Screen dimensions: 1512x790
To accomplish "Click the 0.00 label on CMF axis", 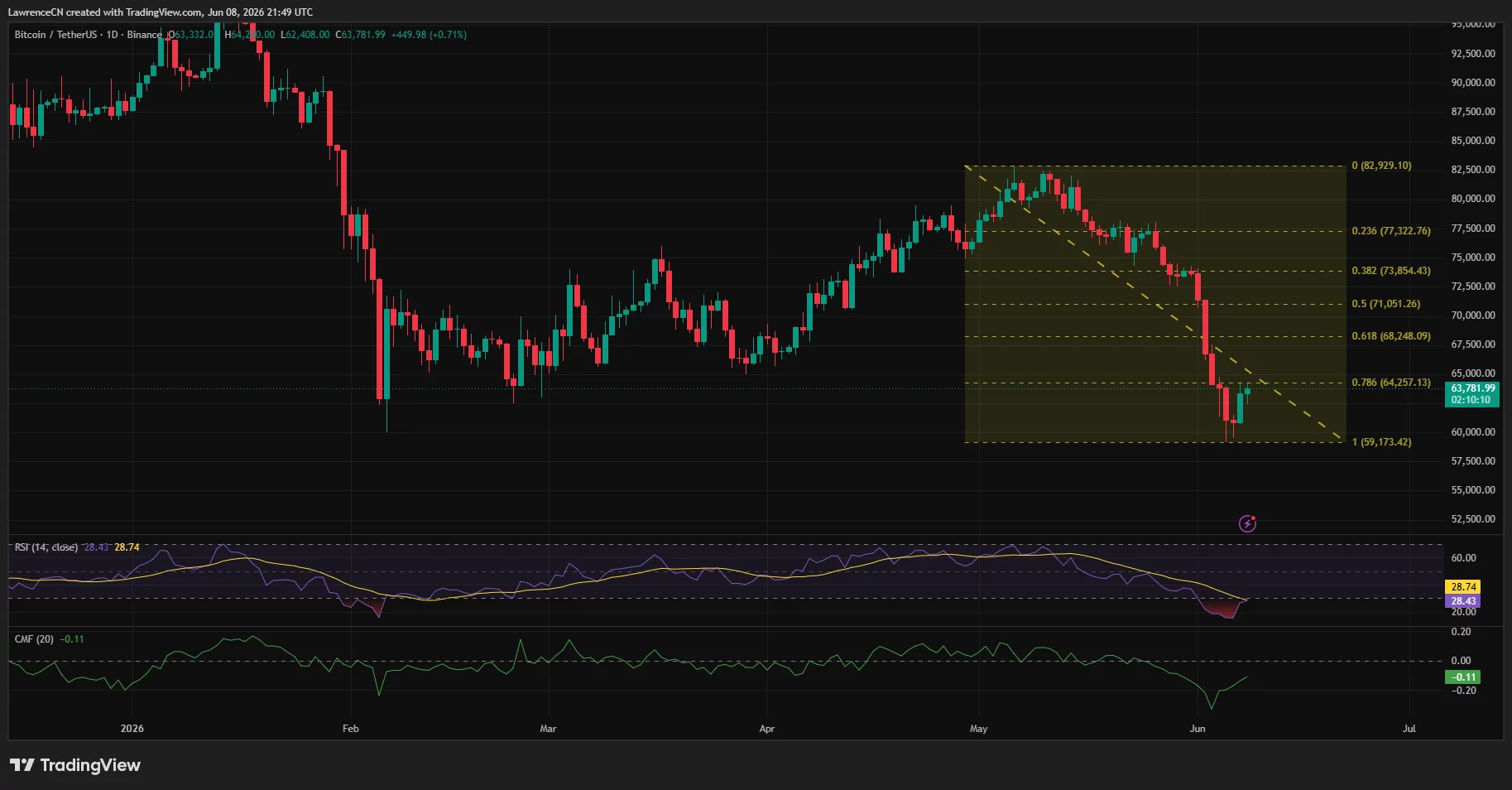I will coord(1462,661).
